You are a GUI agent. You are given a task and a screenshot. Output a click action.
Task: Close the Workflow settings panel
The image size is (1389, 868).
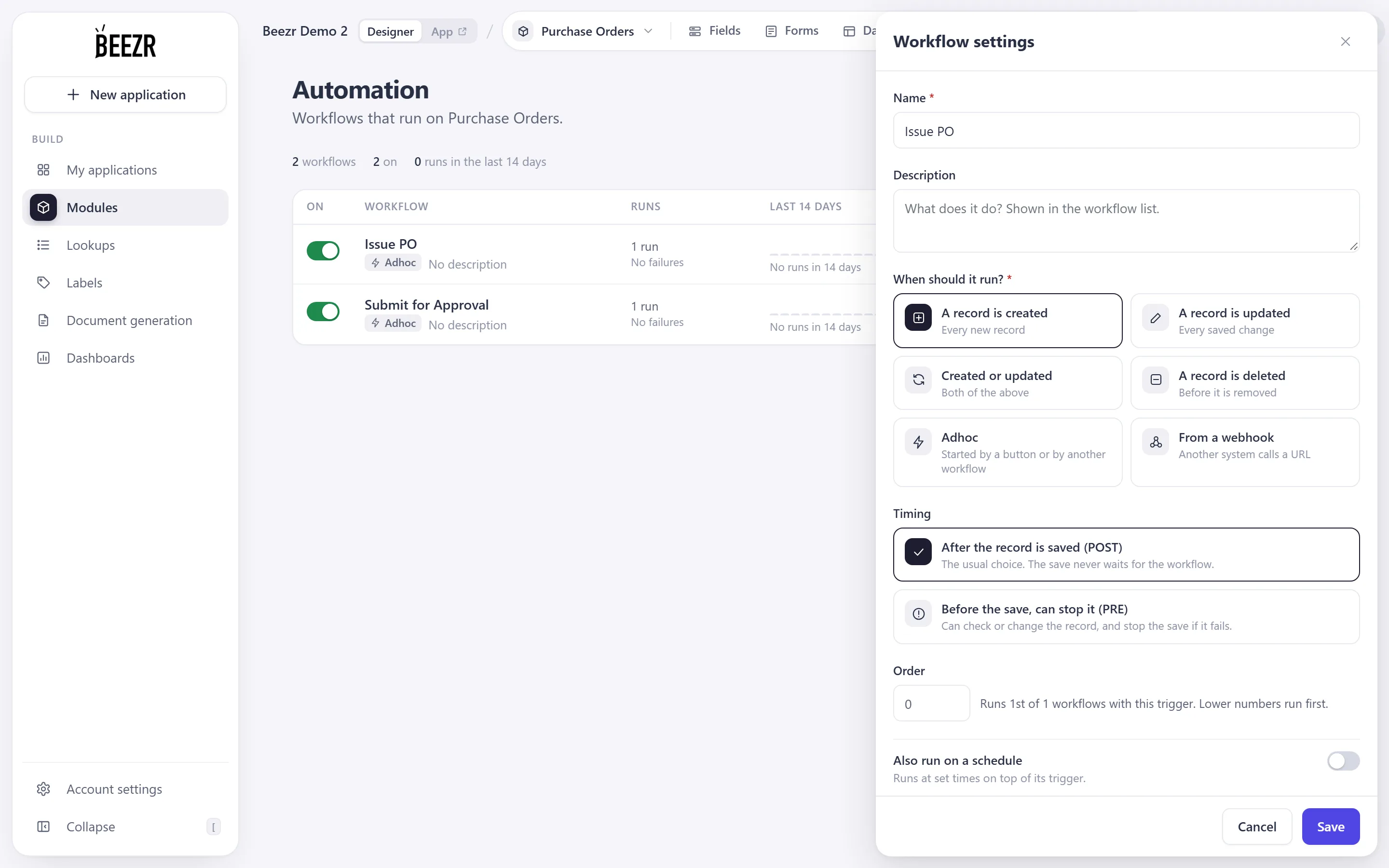click(x=1345, y=41)
